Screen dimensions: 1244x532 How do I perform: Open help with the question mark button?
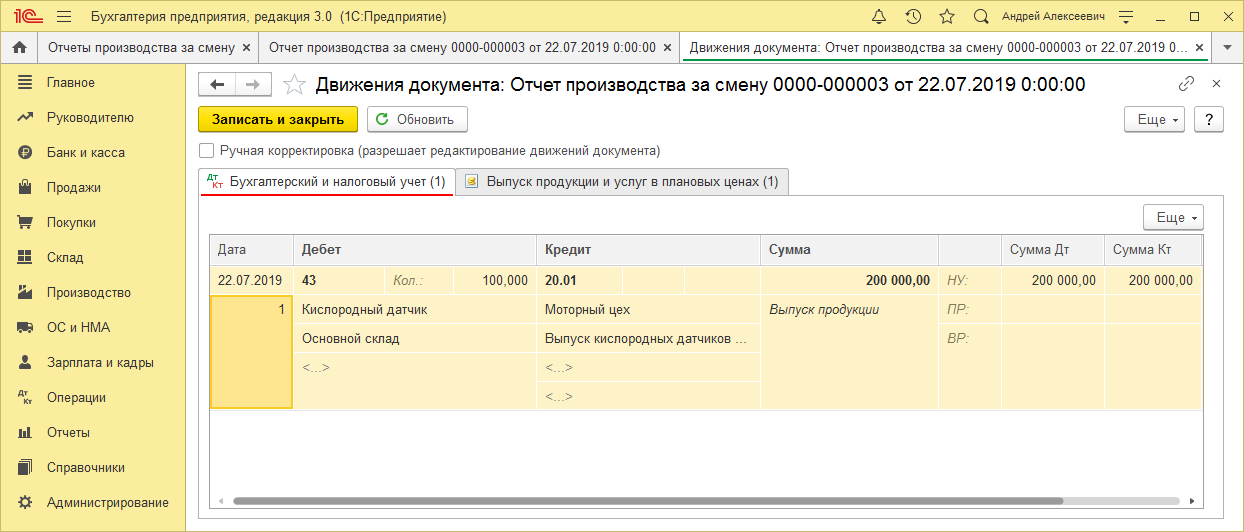tap(1209, 119)
